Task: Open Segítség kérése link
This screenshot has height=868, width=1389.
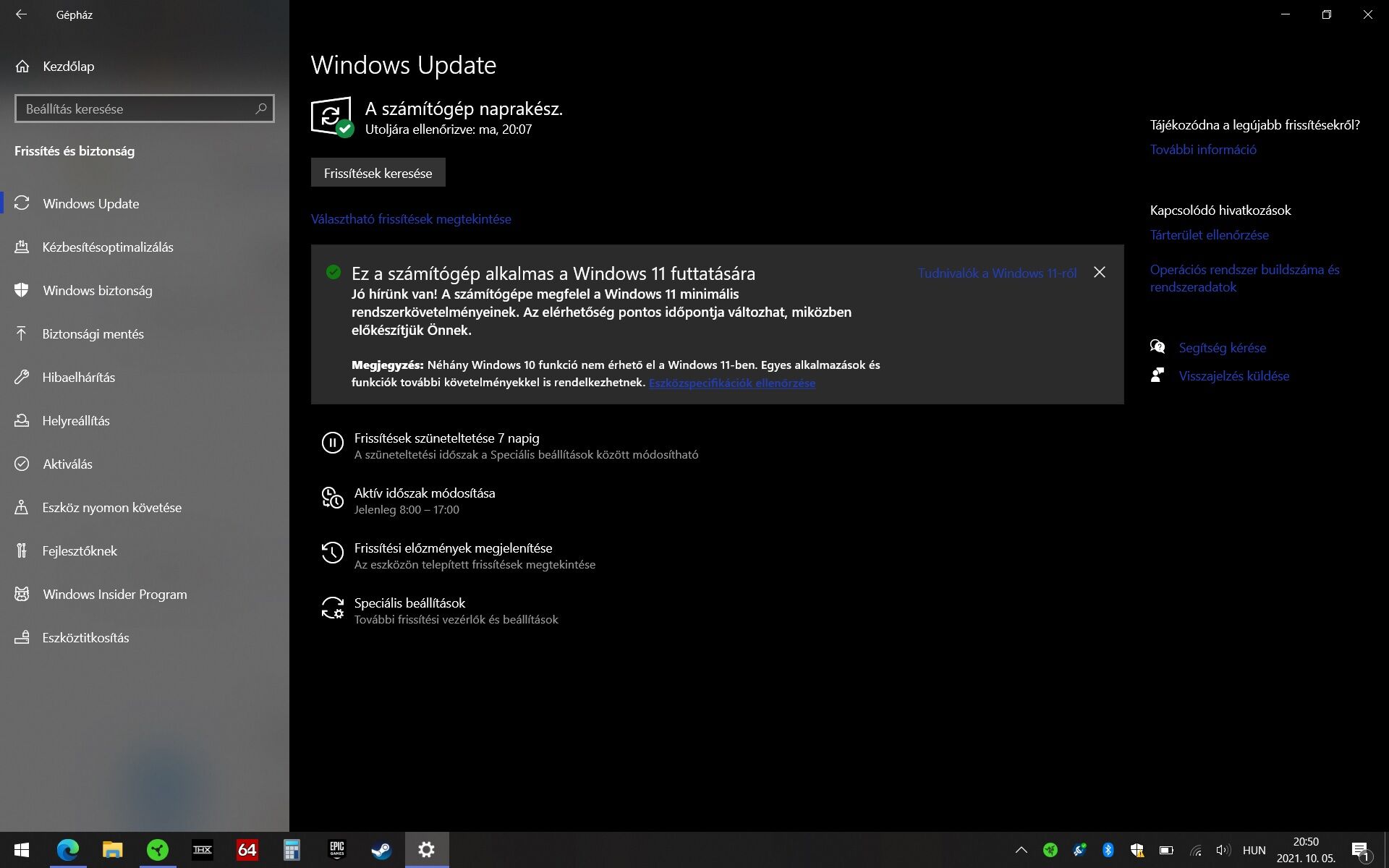Action: [1222, 348]
